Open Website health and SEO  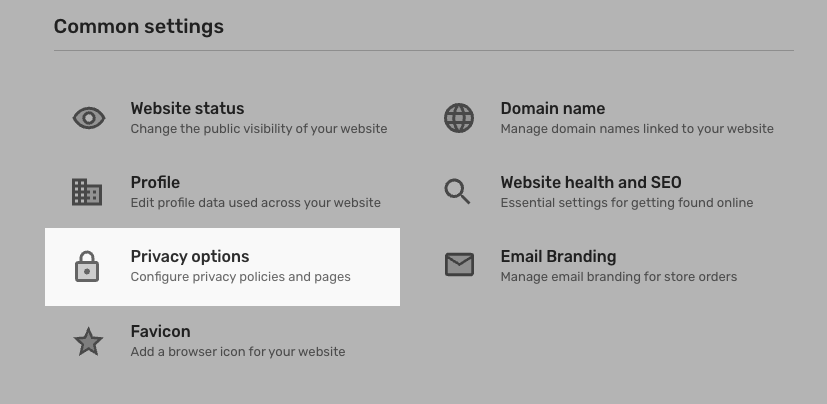pos(591,182)
